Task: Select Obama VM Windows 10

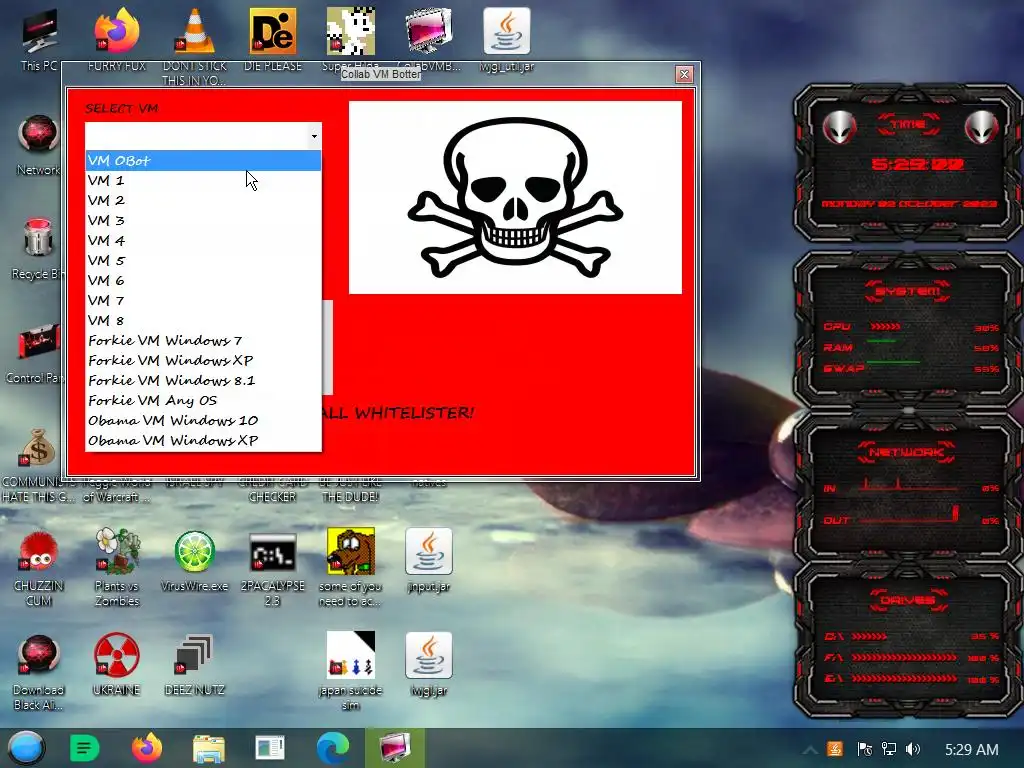Action: [x=203, y=421]
